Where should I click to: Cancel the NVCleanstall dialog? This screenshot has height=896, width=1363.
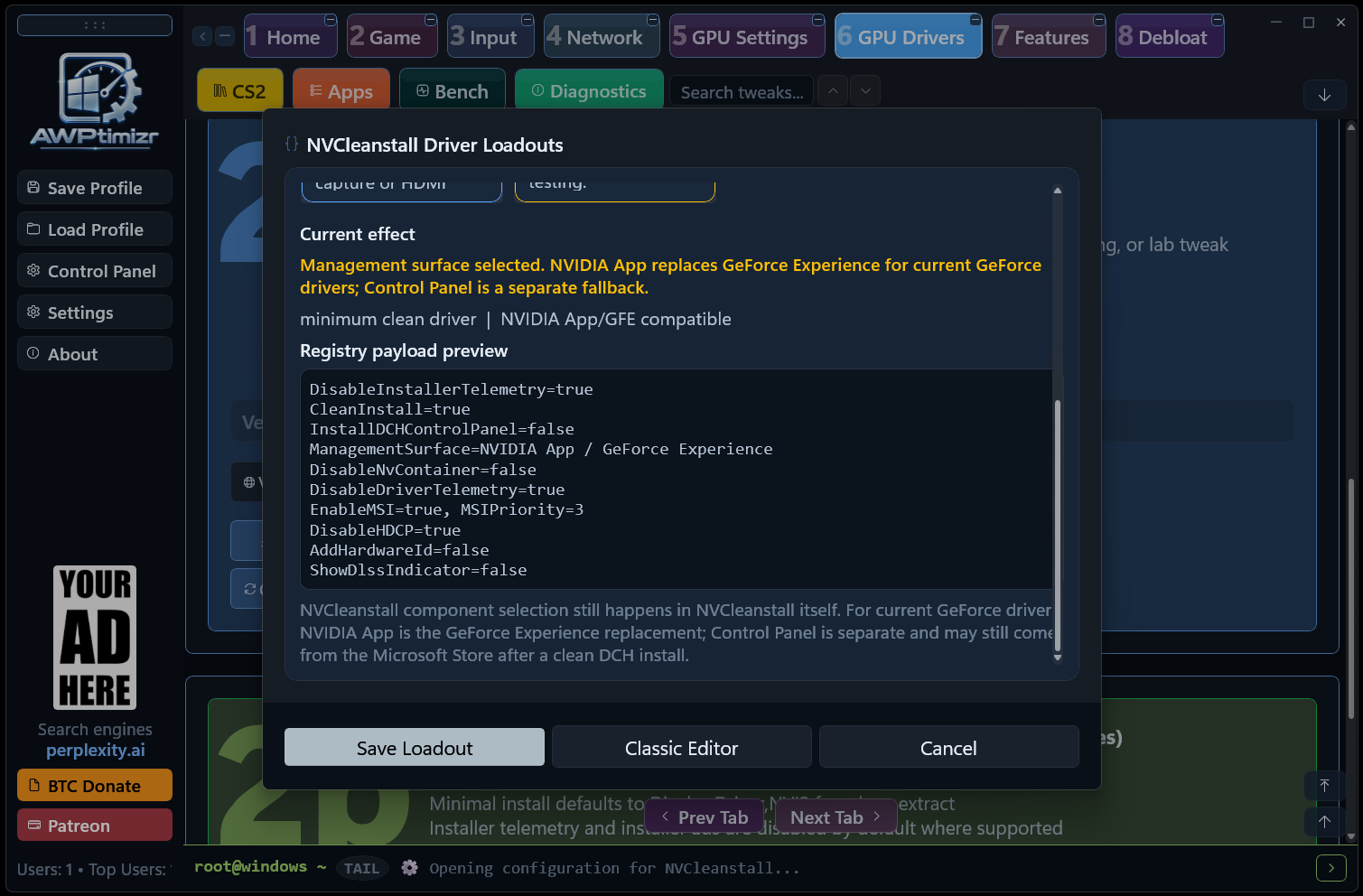coord(948,748)
